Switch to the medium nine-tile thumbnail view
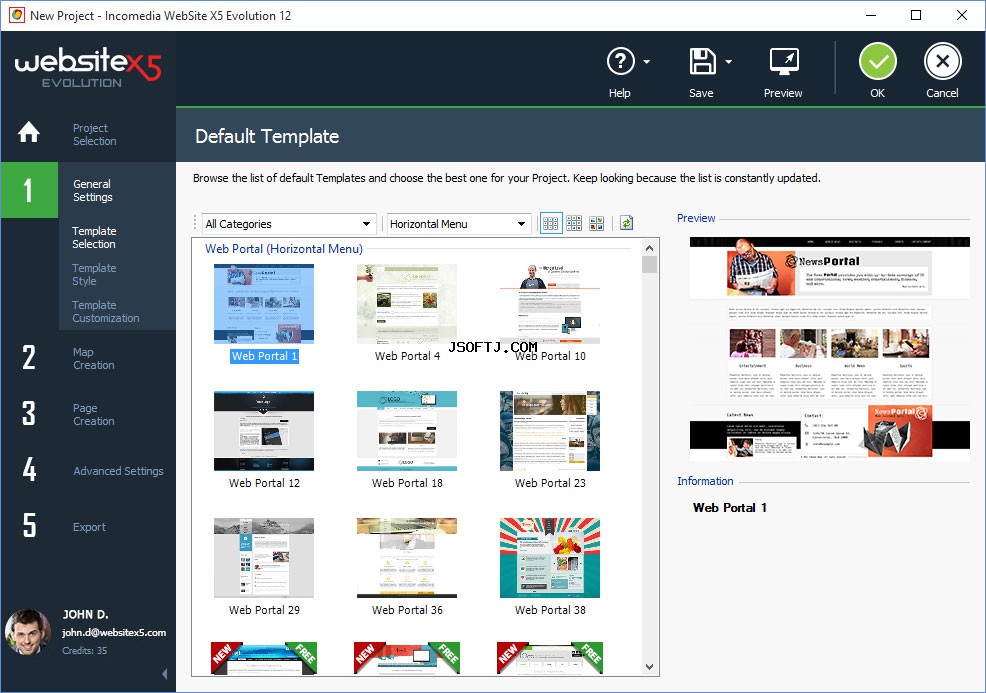 point(573,223)
